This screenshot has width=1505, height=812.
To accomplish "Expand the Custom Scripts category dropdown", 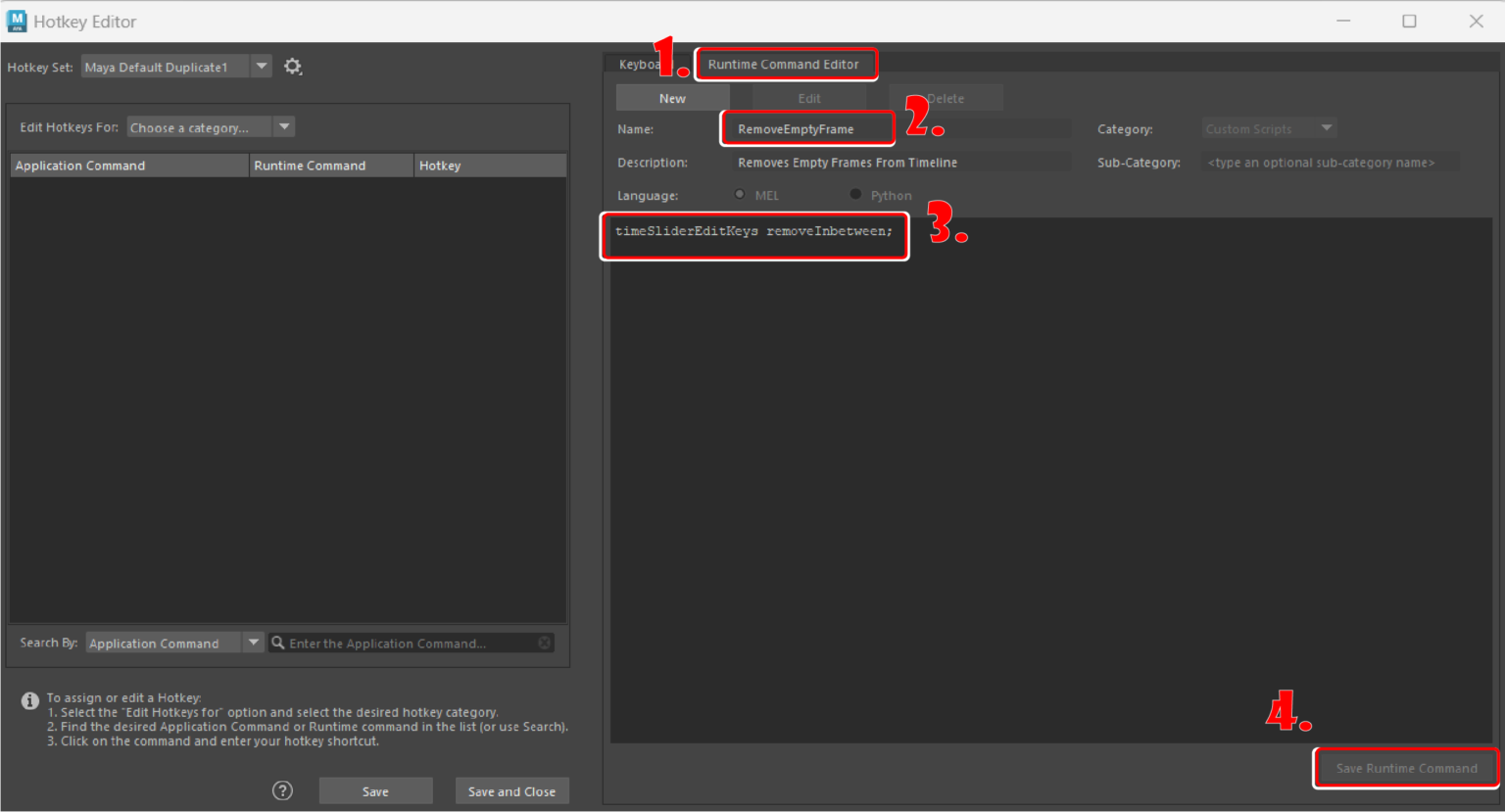I will coord(1269,128).
